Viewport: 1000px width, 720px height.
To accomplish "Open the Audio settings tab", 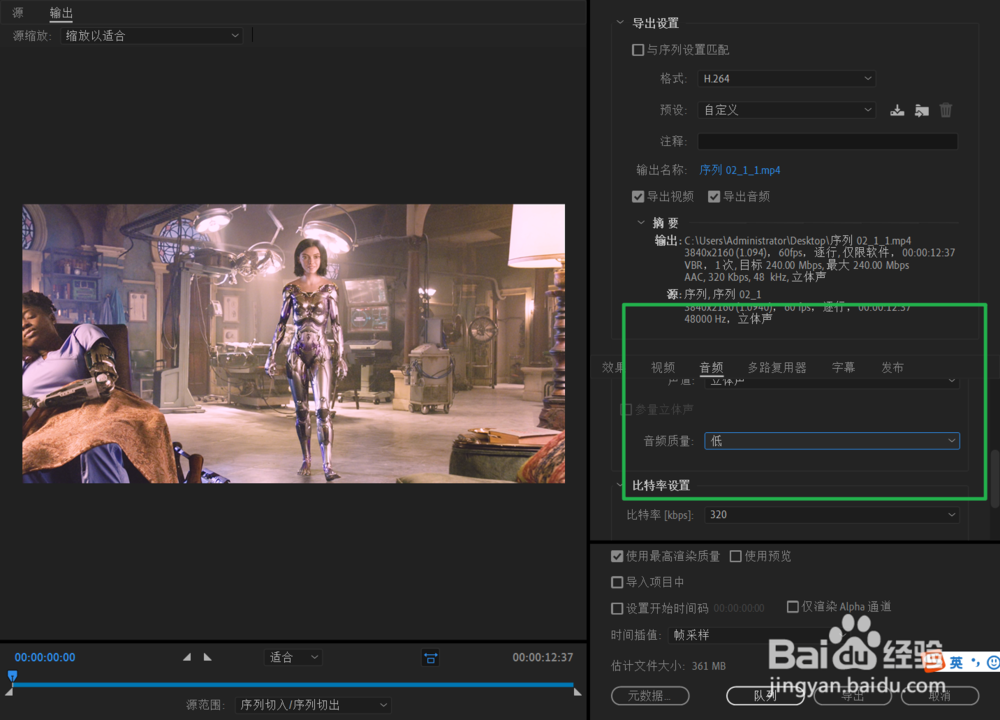I will (x=711, y=367).
